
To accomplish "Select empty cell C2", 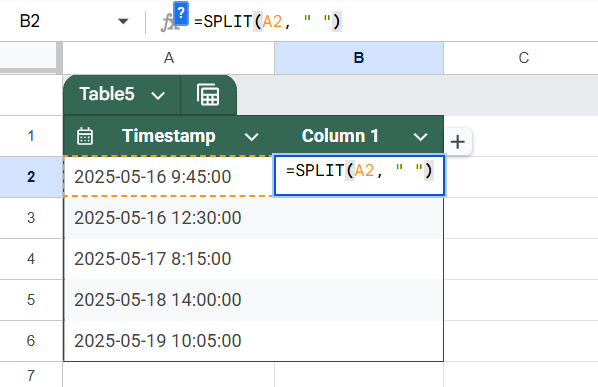I will coord(521,177).
